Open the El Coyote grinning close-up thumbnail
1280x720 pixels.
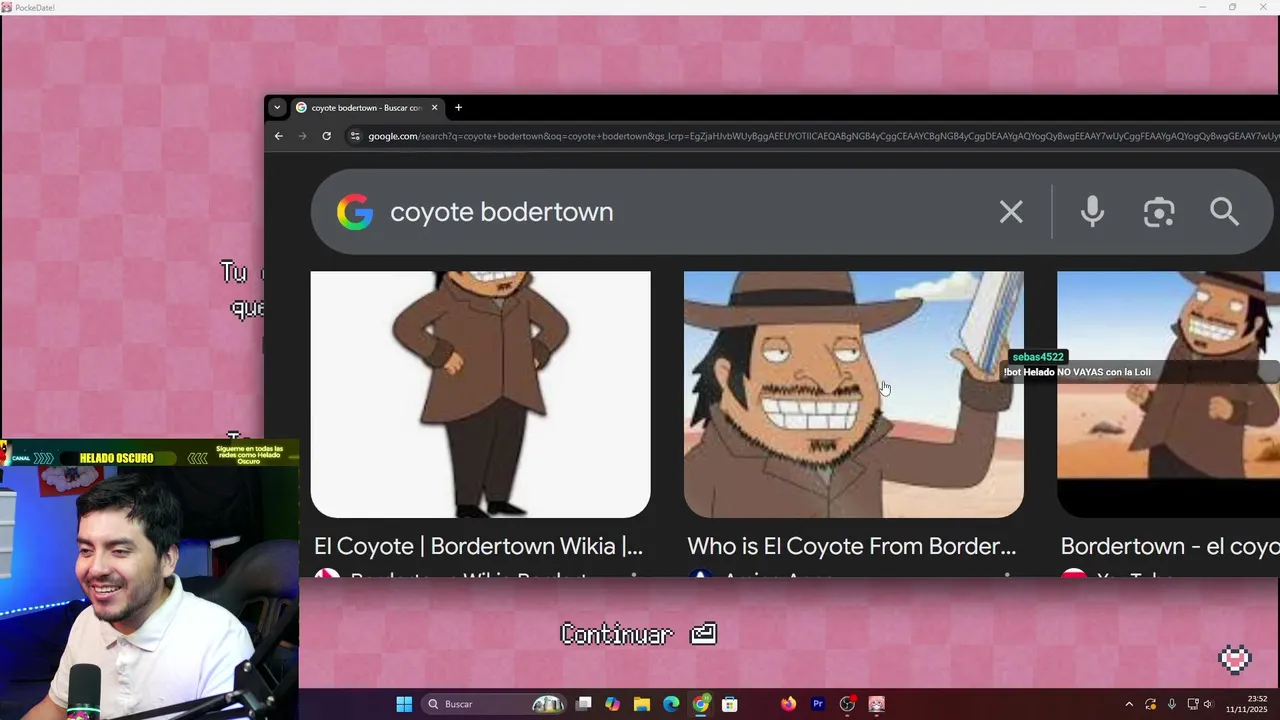coord(853,394)
